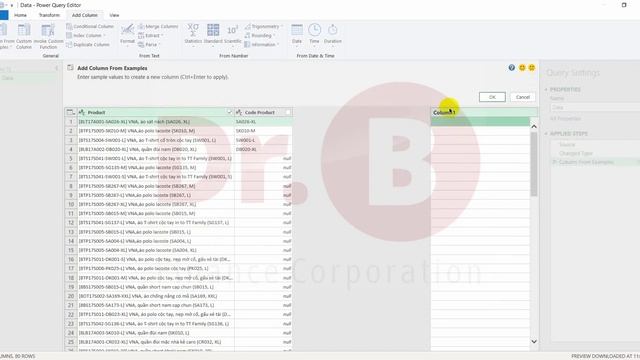Image resolution: width=640 pixels, height=360 pixels.
Task: Click the scroll down arrow of the table
Action: pyautogui.click(x=533, y=341)
